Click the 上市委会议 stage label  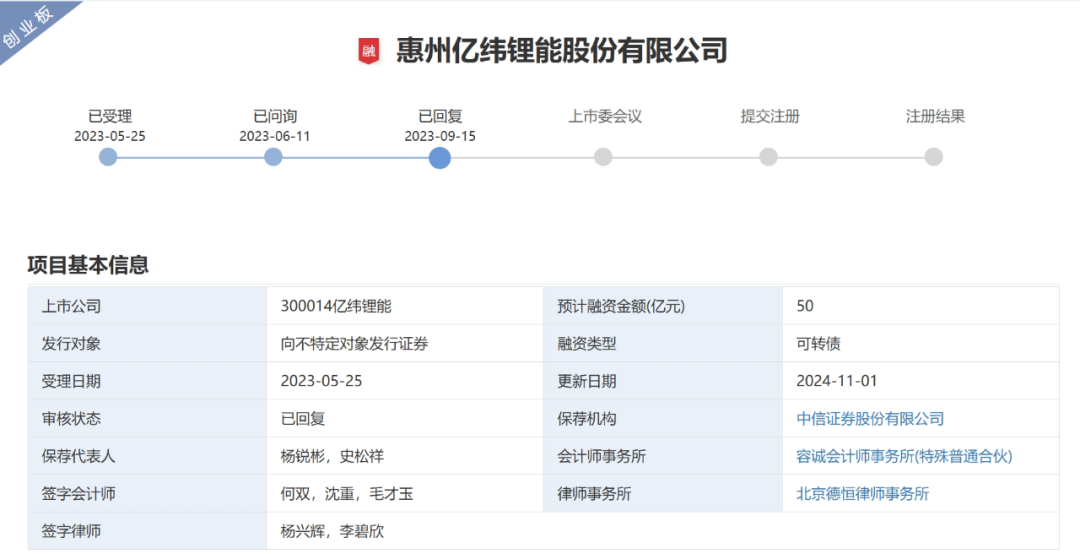[x=605, y=116]
